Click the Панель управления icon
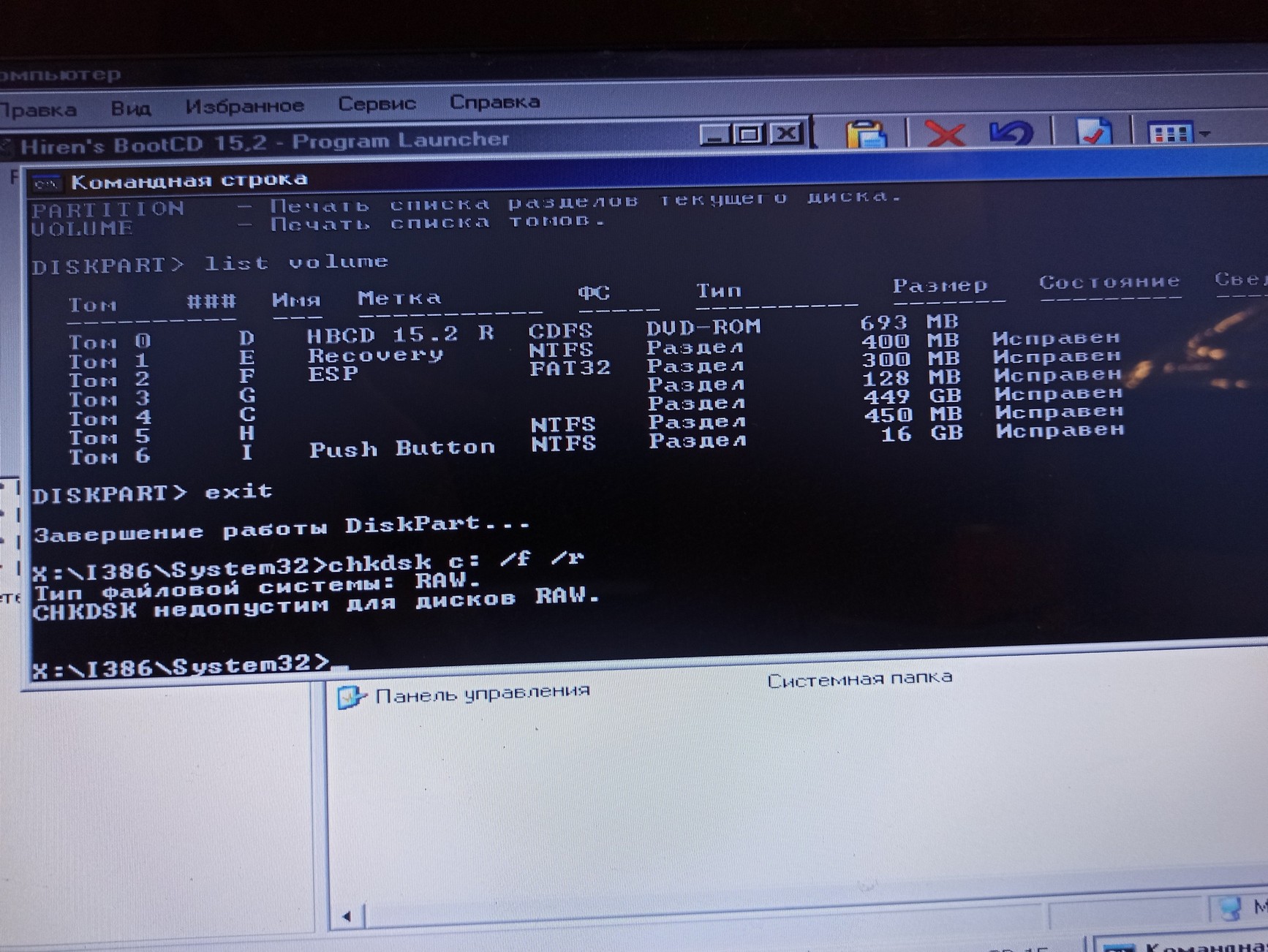The width and height of the screenshot is (1268, 952). 350,697
